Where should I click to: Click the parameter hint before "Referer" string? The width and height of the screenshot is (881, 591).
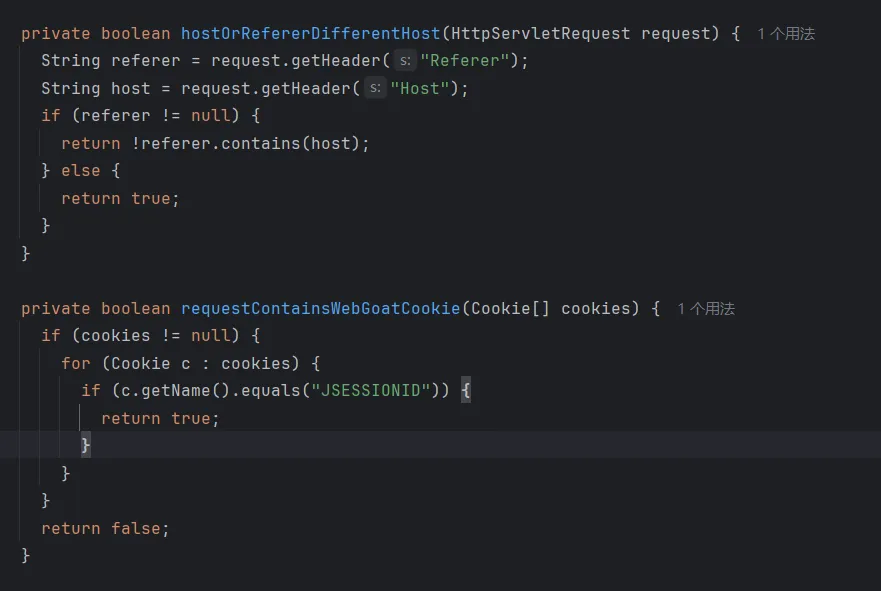tap(404, 61)
